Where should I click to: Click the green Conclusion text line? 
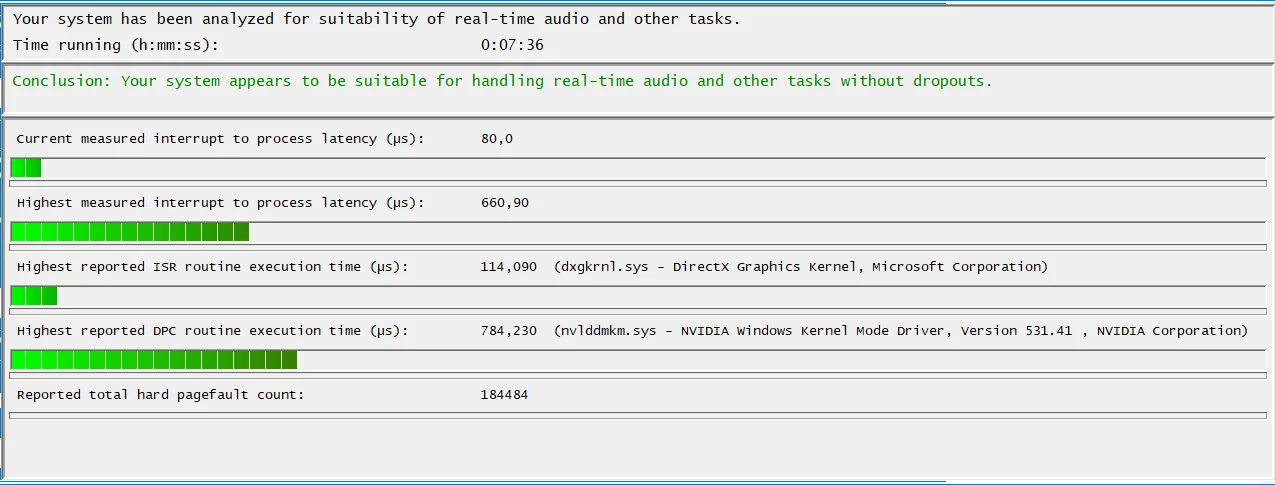coord(502,81)
